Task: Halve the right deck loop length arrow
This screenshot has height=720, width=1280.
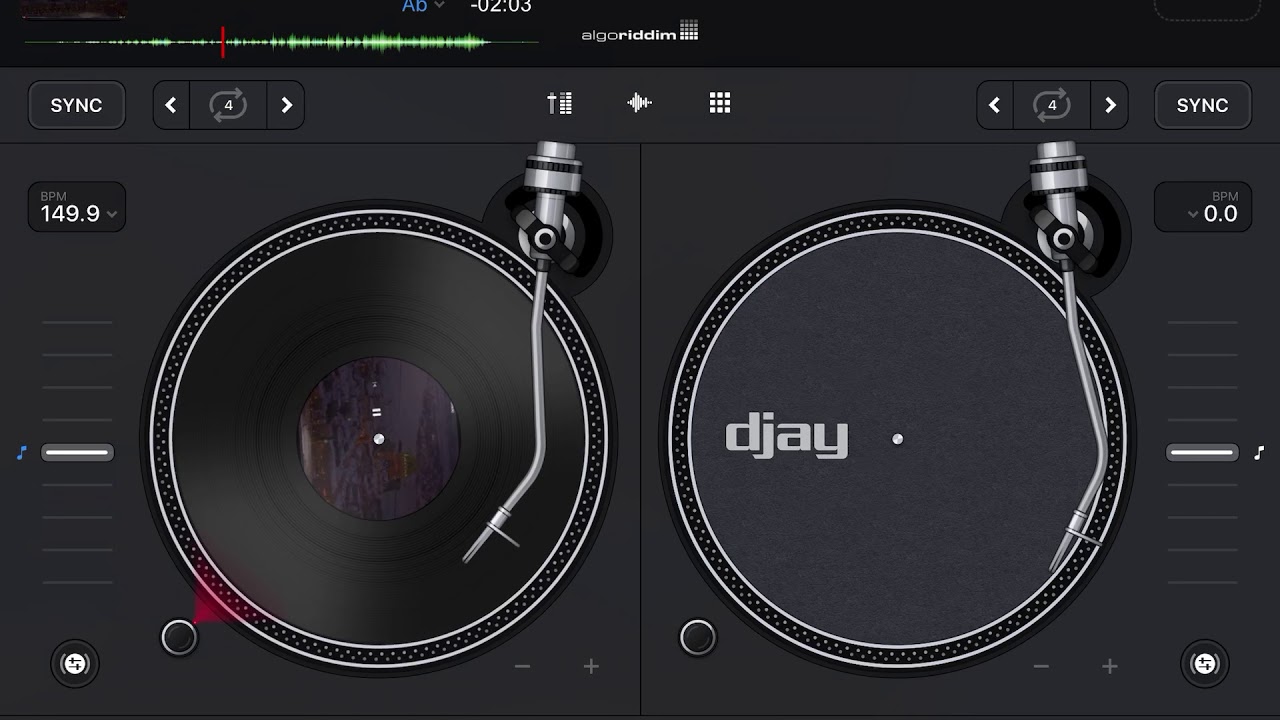Action: 994,105
